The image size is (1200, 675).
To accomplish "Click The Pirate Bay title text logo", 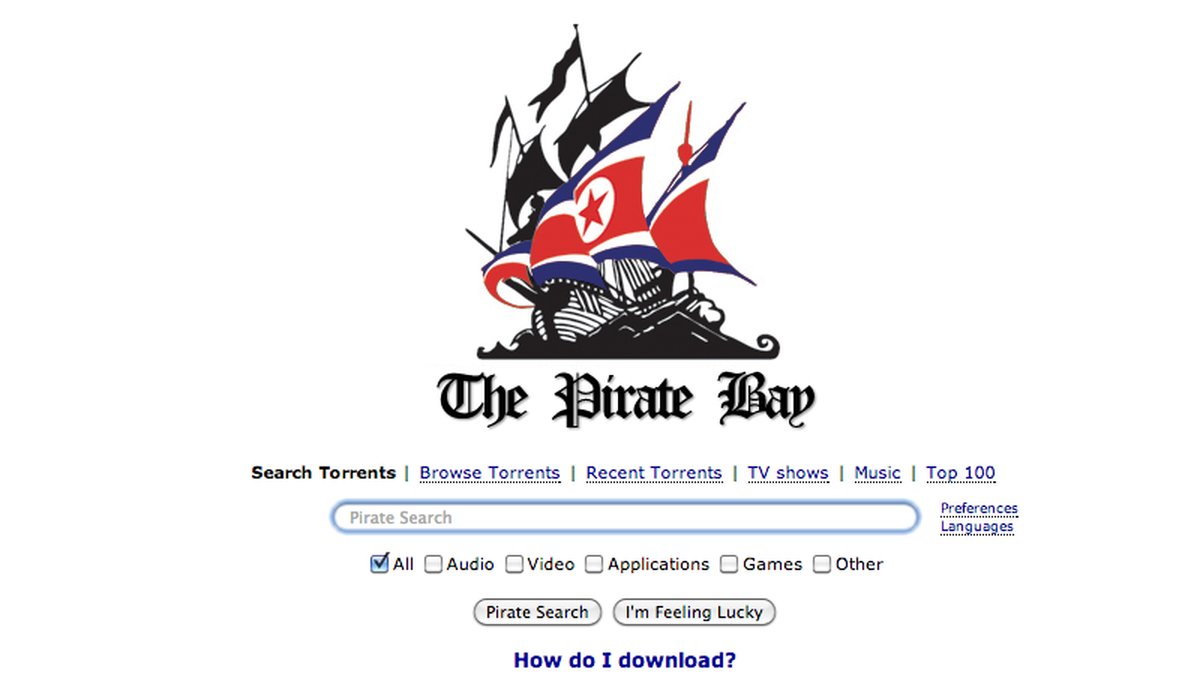I will (627, 398).
